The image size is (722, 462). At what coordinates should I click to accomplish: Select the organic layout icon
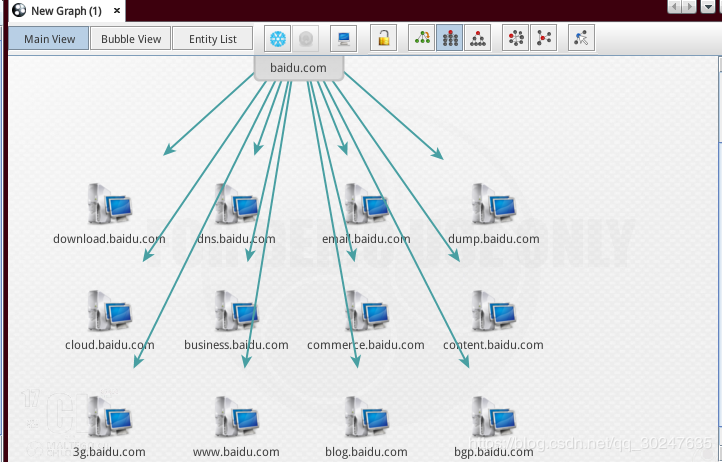pyautogui.click(x=544, y=38)
